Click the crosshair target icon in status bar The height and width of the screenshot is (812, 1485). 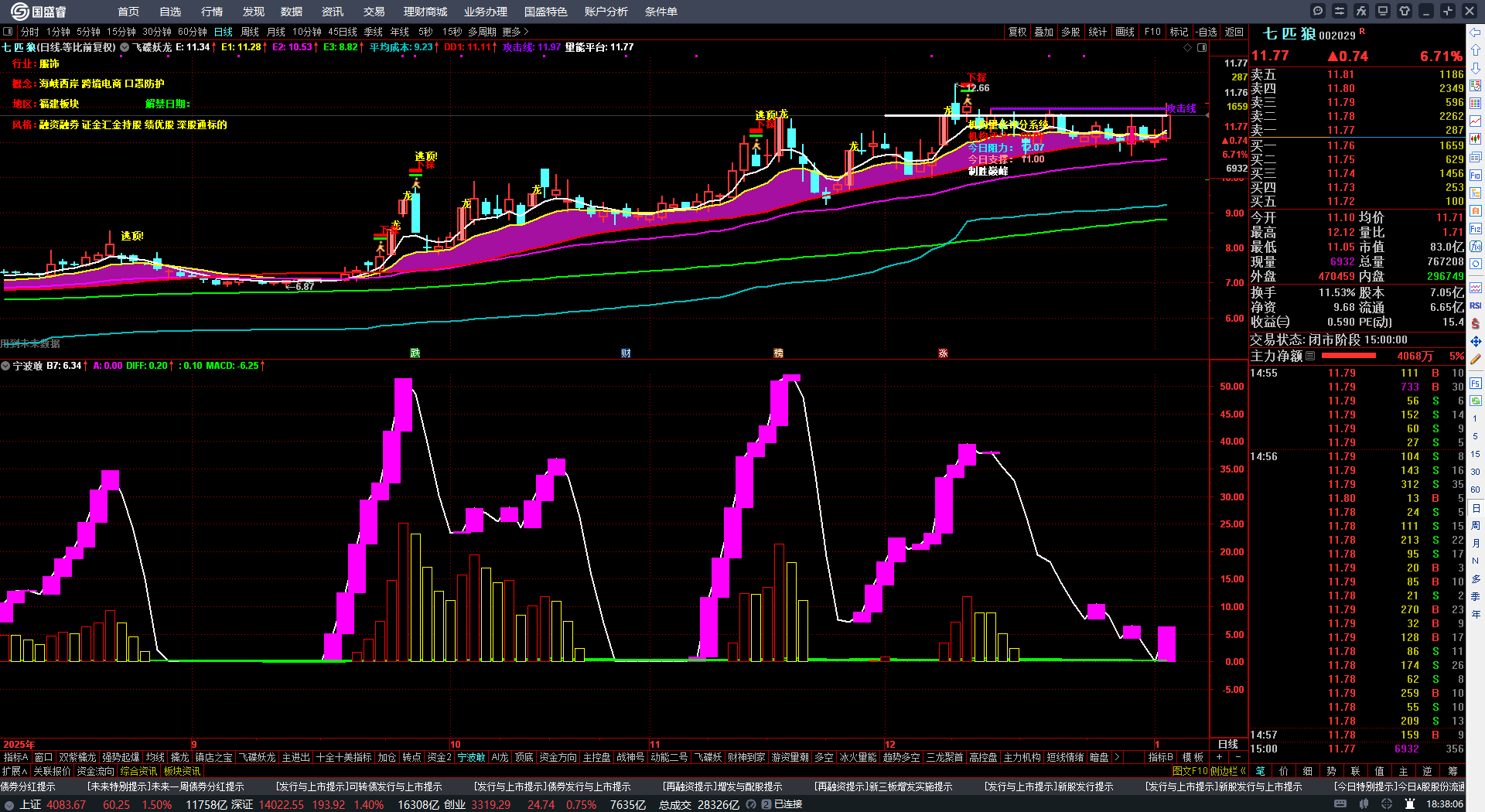[x=1387, y=804]
